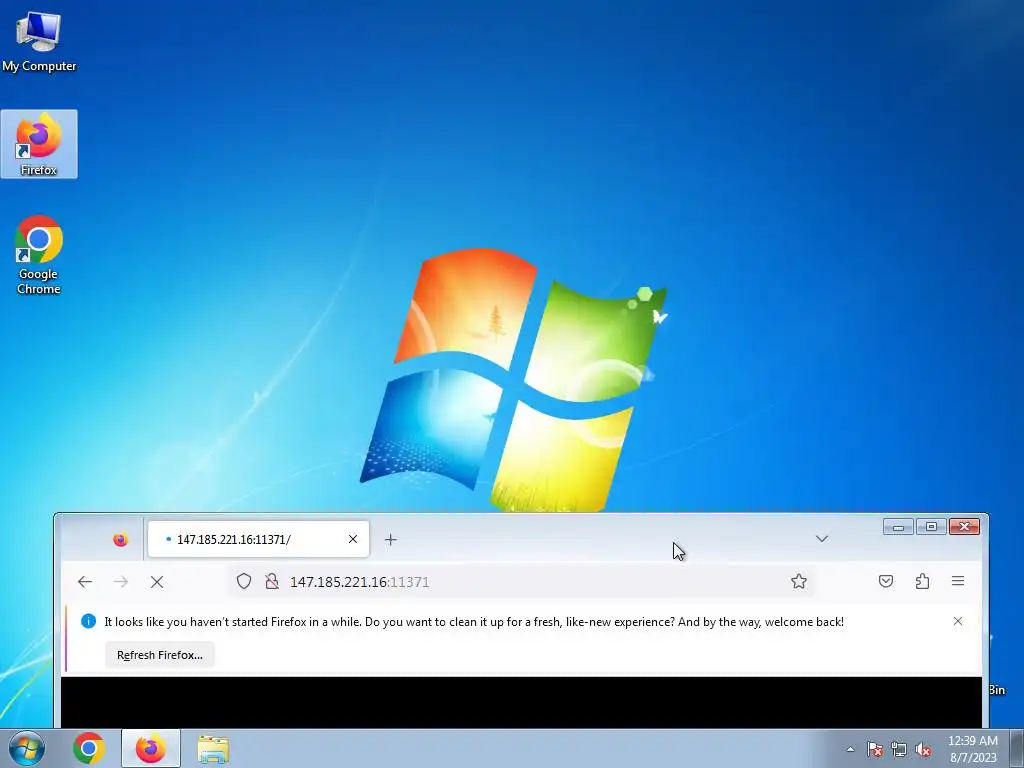Click the black page content area
The height and width of the screenshot is (768, 1024).
tap(521, 702)
